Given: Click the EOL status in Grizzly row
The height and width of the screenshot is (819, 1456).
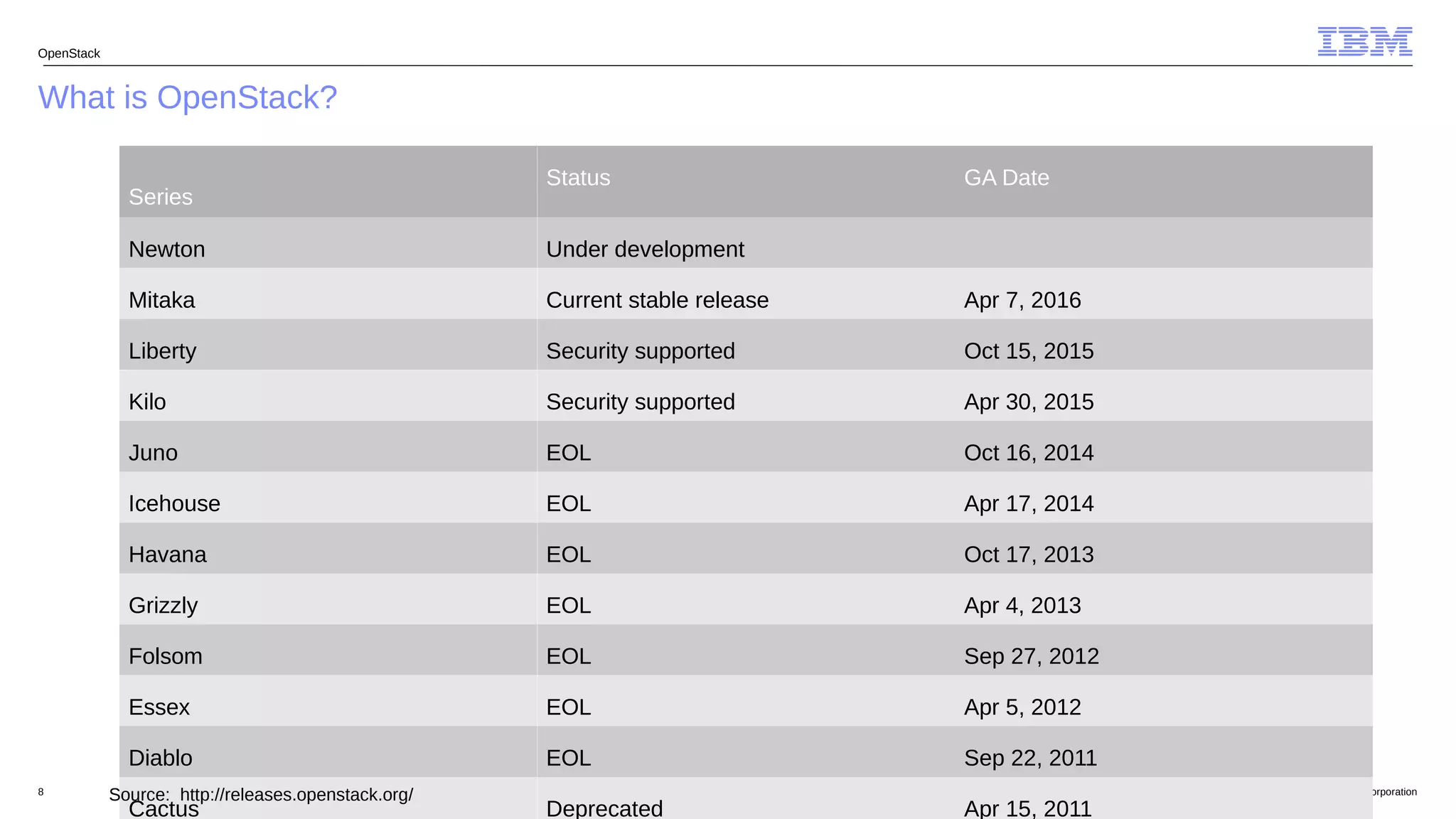Looking at the screenshot, I should pyautogui.click(x=569, y=605).
